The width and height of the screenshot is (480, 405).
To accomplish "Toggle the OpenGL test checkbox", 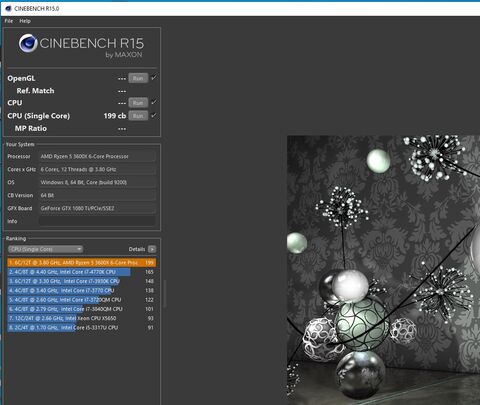I will click(x=154, y=78).
